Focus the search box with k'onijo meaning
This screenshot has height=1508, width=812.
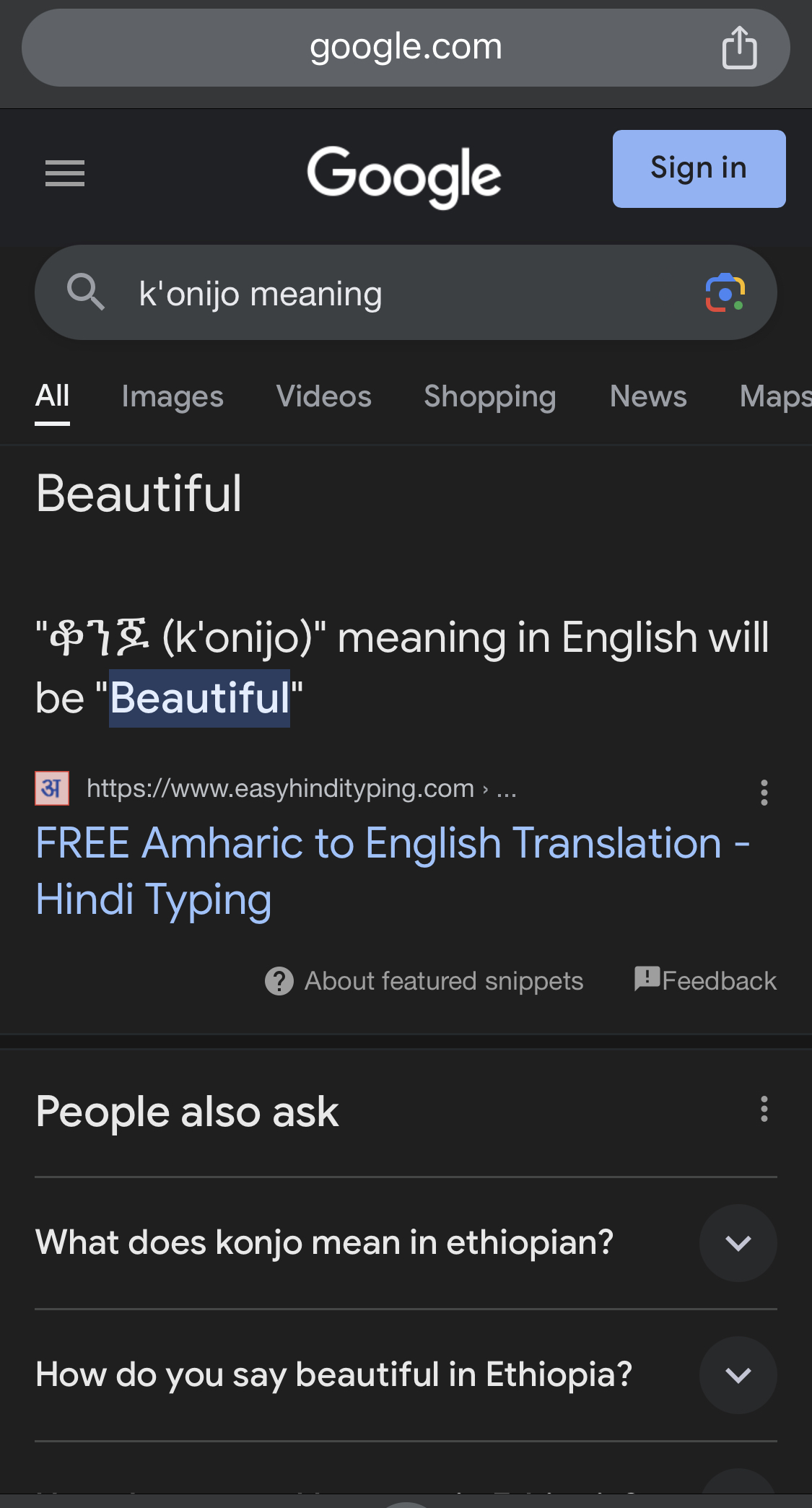pos(406,292)
